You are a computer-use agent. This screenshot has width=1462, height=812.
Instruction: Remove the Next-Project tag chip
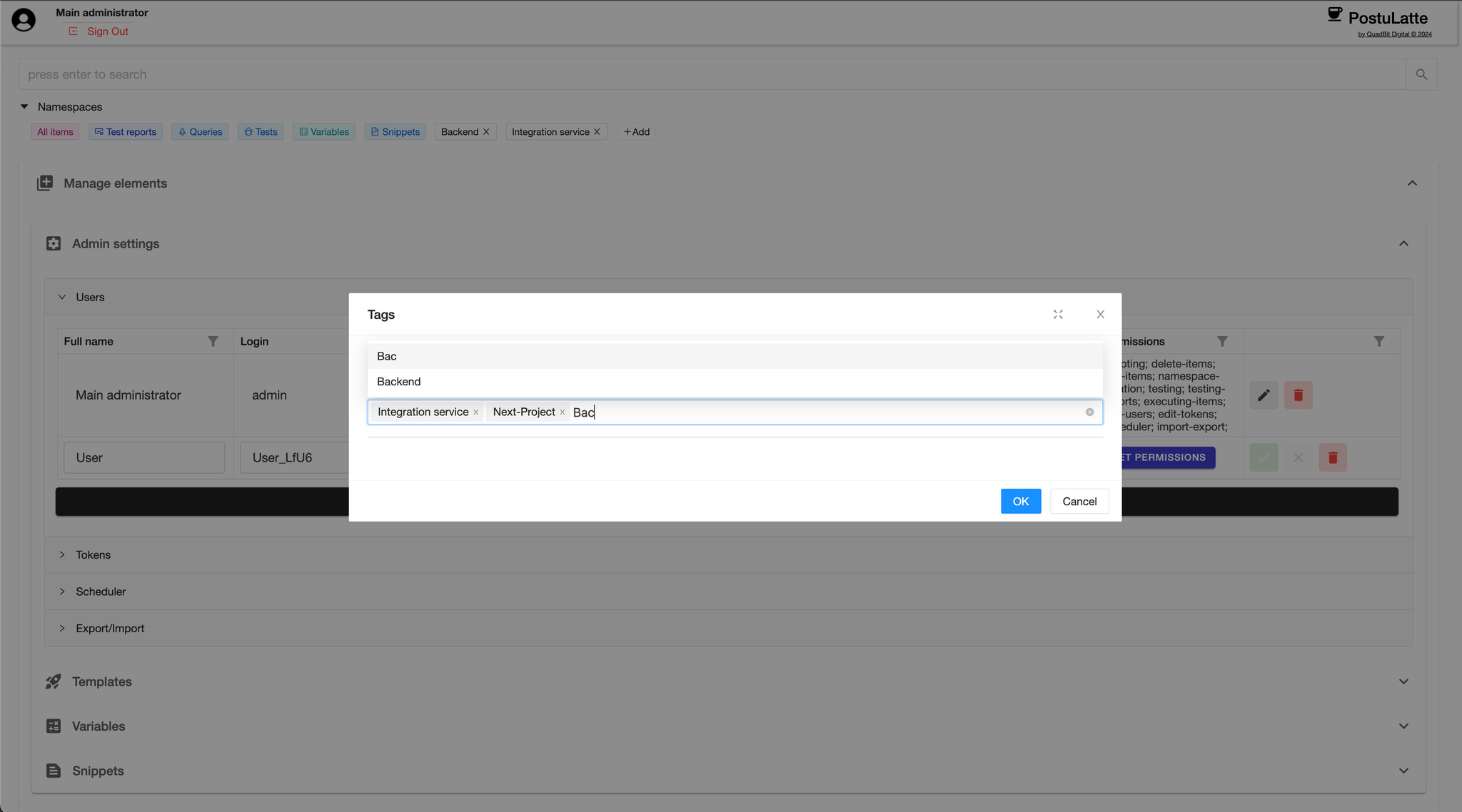(x=563, y=412)
